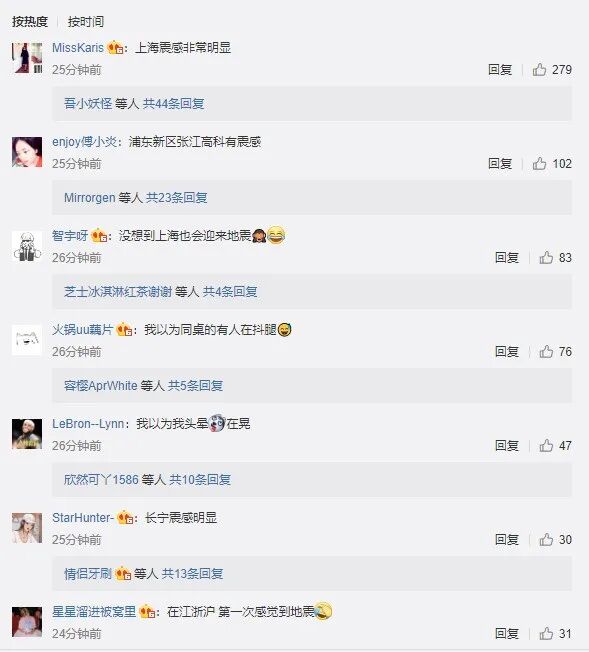Viewport: 589px width, 652px height.
Task: Open LeBron--Lynn's username link
Action: point(88,424)
